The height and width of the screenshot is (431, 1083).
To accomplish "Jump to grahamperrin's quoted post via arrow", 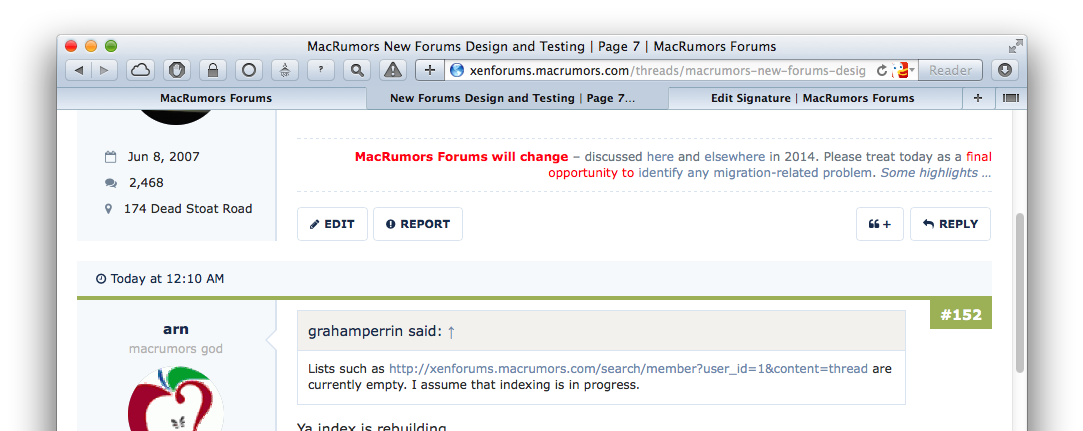I will coord(451,332).
